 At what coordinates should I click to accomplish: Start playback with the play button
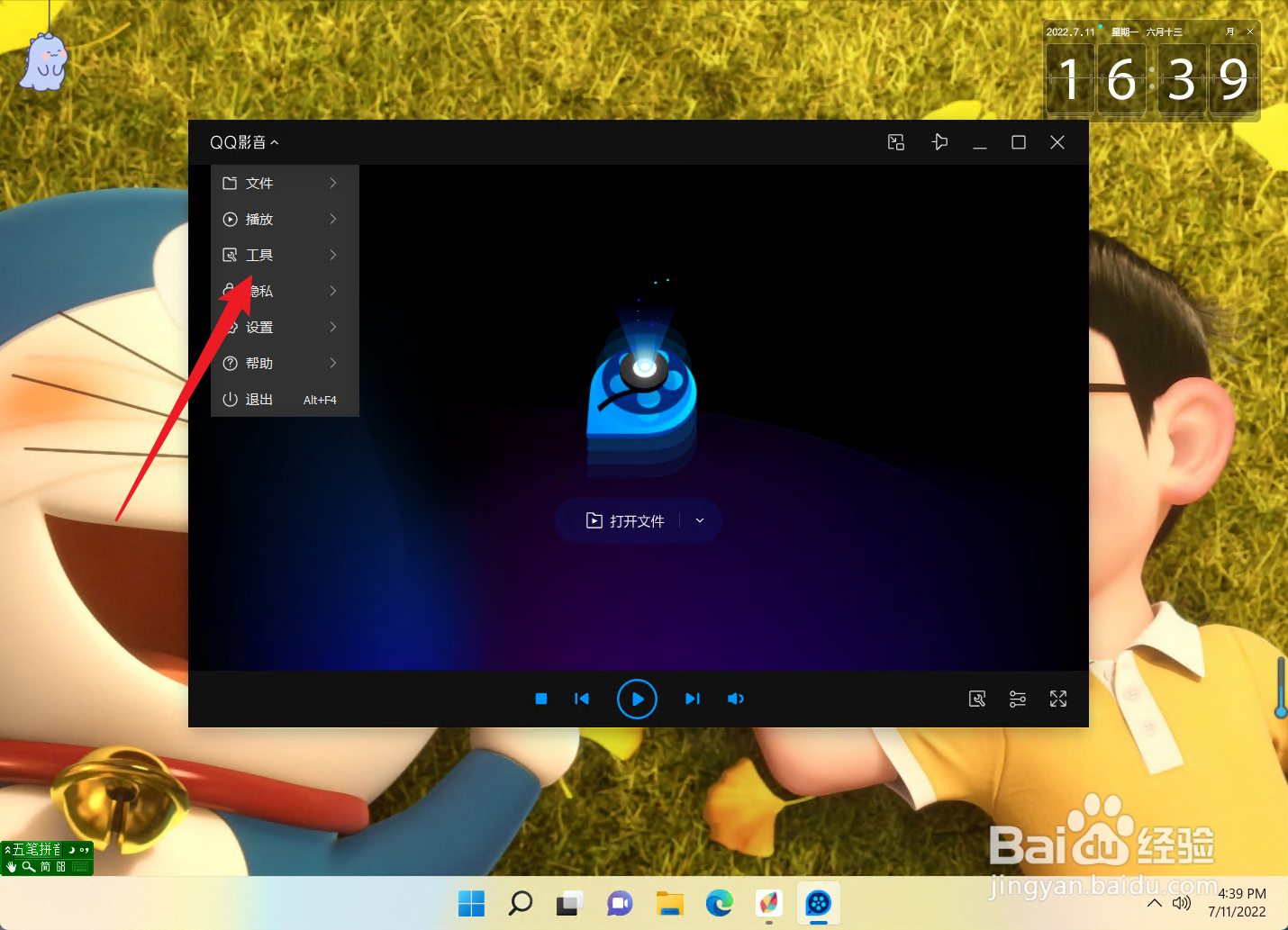(637, 699)
